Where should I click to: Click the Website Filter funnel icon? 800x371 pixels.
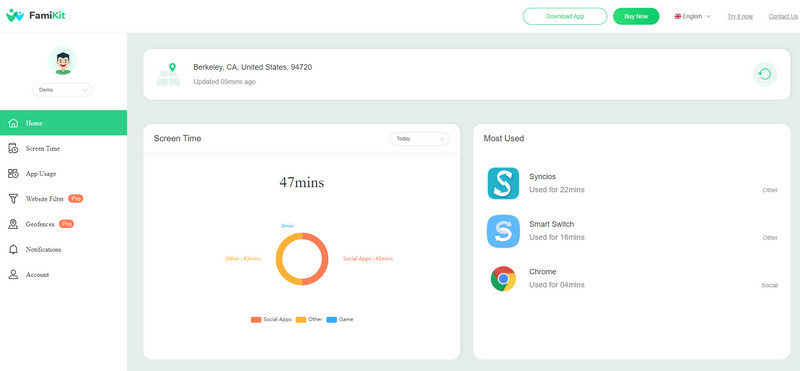point(13,199)
